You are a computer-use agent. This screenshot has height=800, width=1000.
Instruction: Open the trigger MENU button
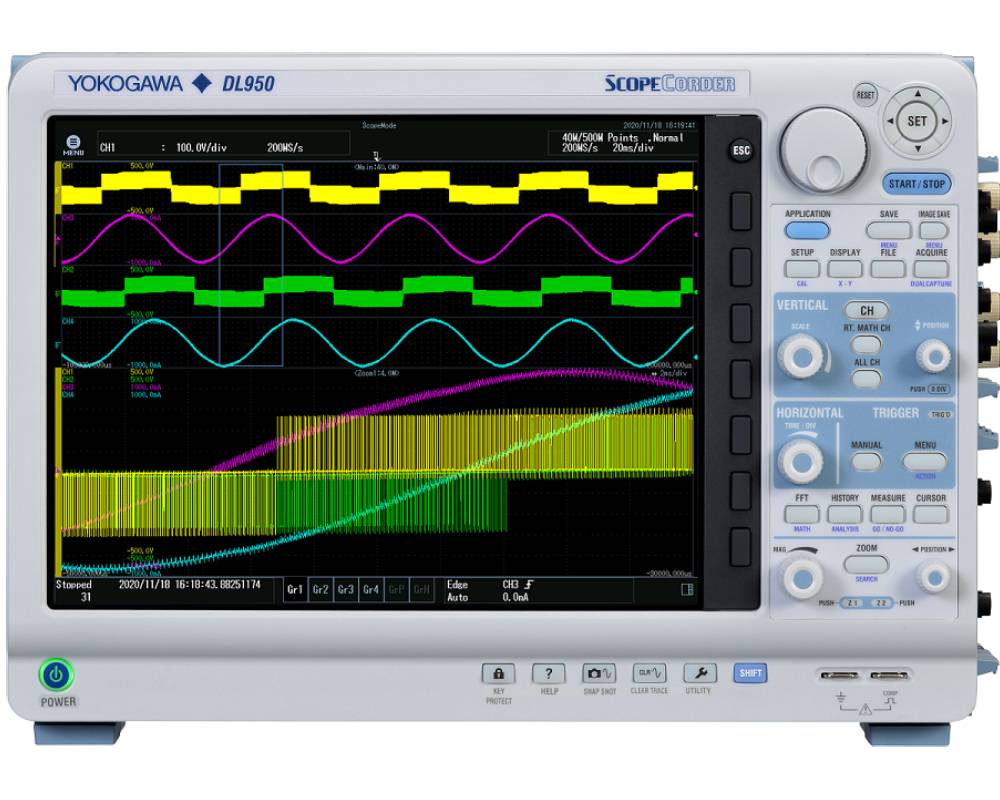tap(924, 461)
